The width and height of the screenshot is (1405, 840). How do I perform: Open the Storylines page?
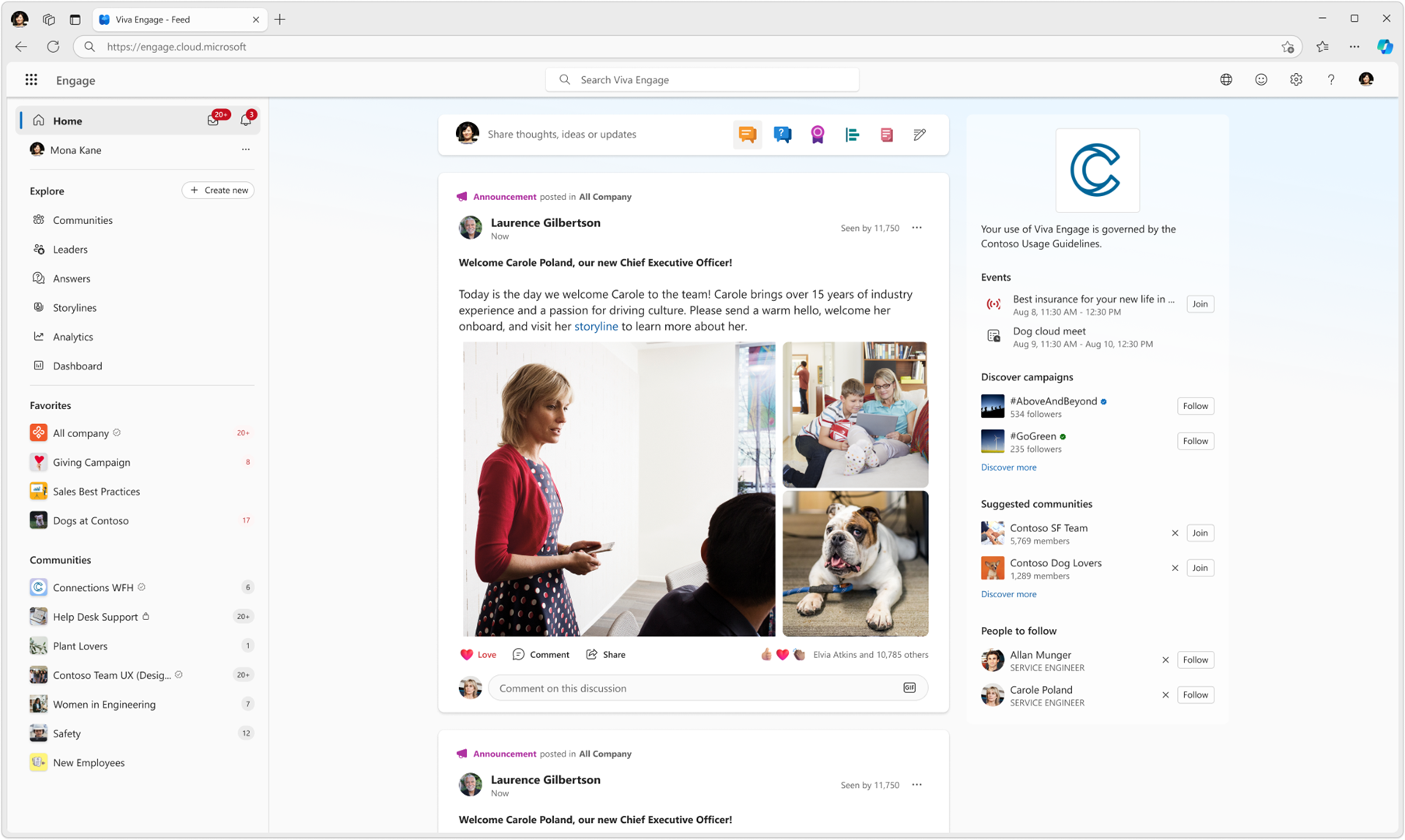coord(75,307)
